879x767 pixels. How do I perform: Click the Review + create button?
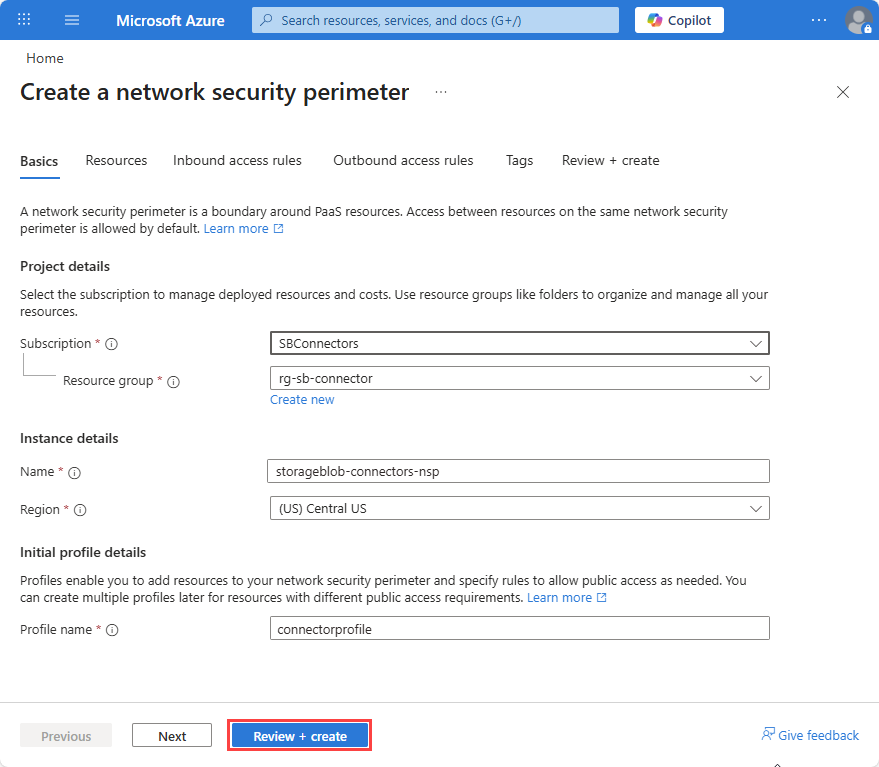[300, 736]
